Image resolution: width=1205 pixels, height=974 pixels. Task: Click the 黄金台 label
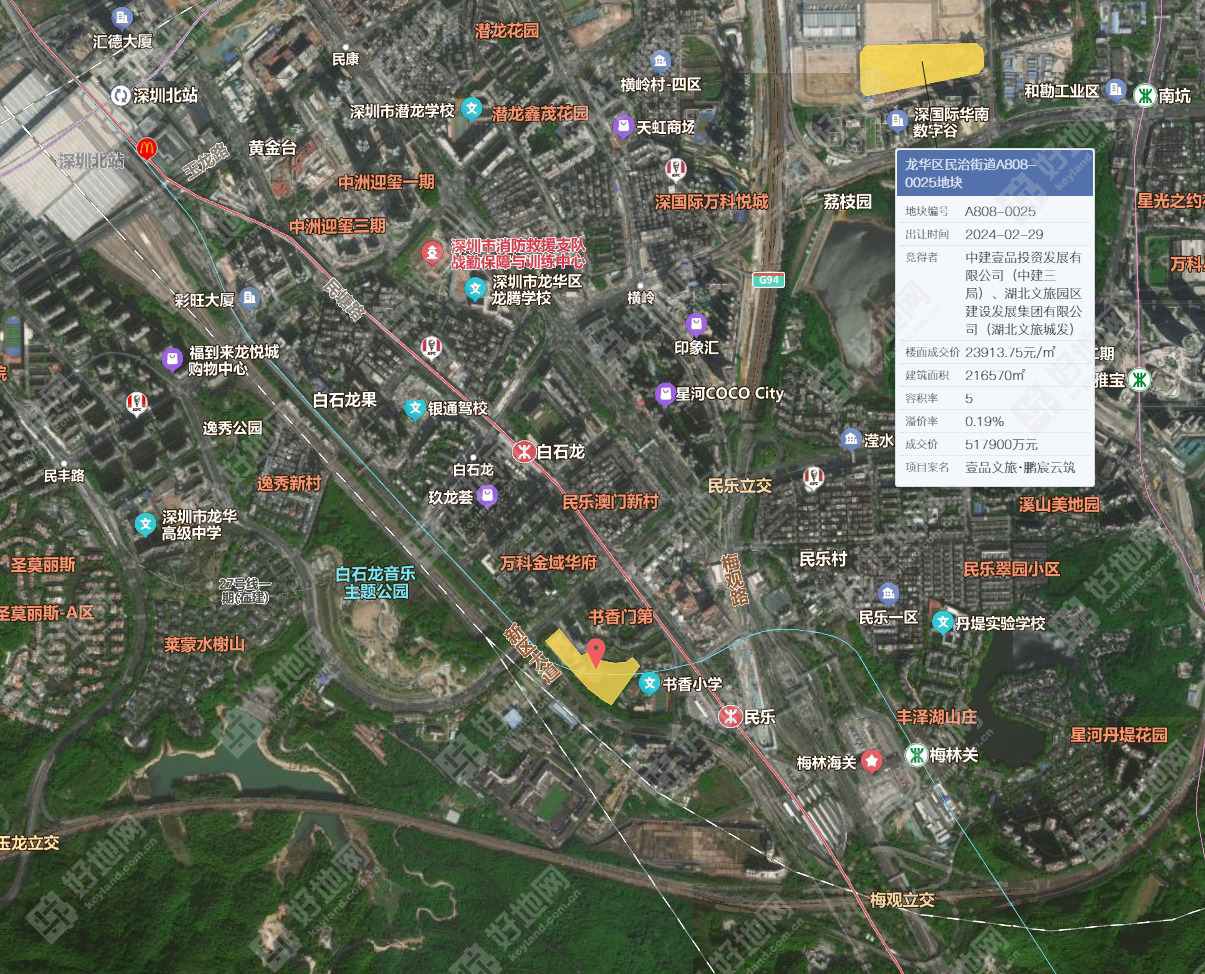pos(273,148)
